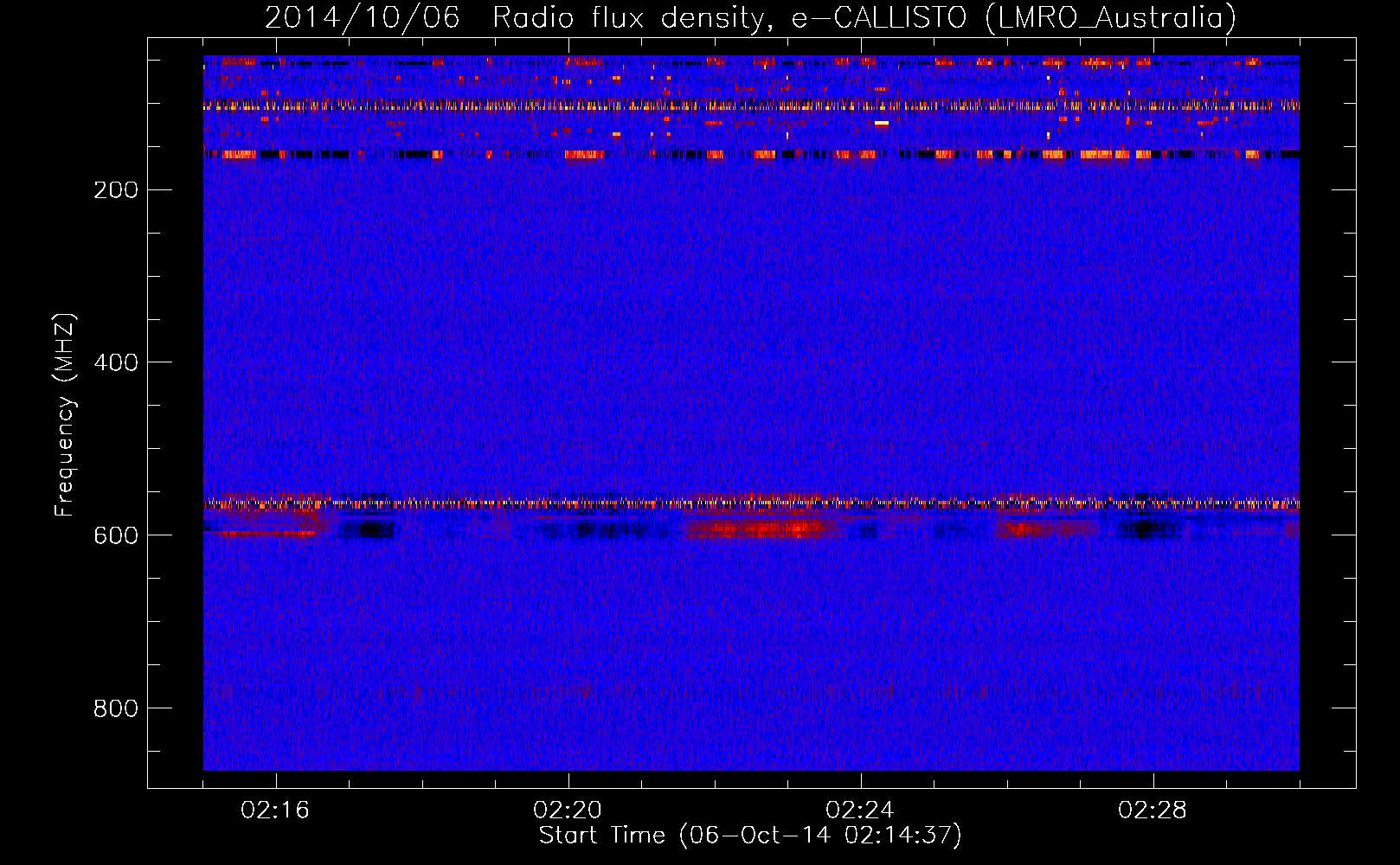Click the 200 frequency tick label
Viewport: 1400px width, 865px height.
point(116,190)
